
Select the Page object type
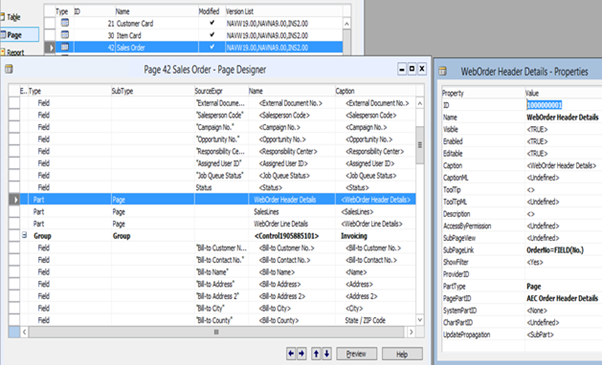19,35
